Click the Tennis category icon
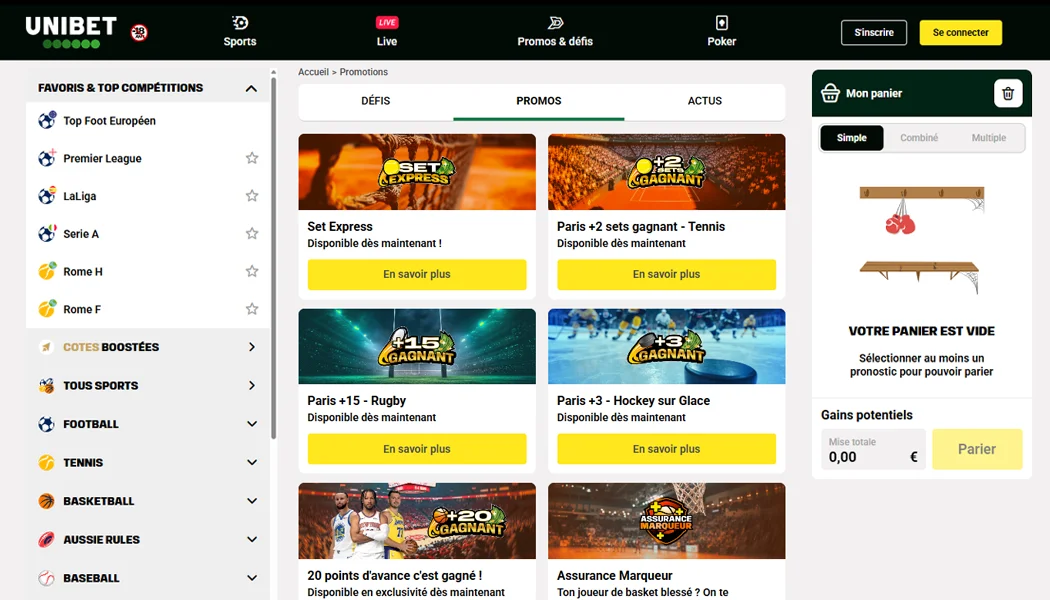 (x=46, y=463)
